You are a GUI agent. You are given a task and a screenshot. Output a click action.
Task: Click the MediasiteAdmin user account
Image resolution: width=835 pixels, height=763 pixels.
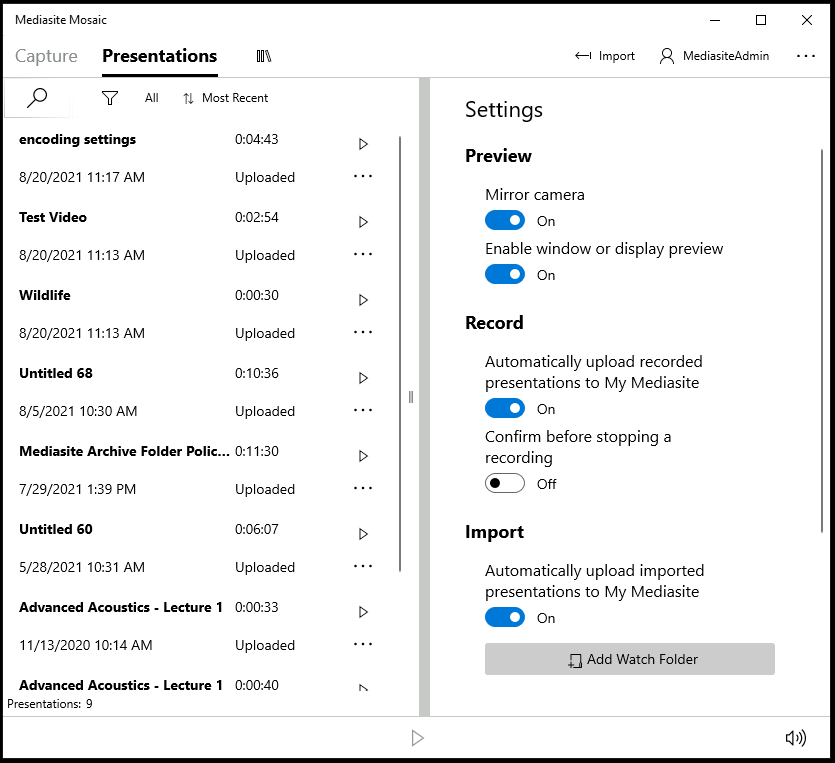tap(714, 56)
